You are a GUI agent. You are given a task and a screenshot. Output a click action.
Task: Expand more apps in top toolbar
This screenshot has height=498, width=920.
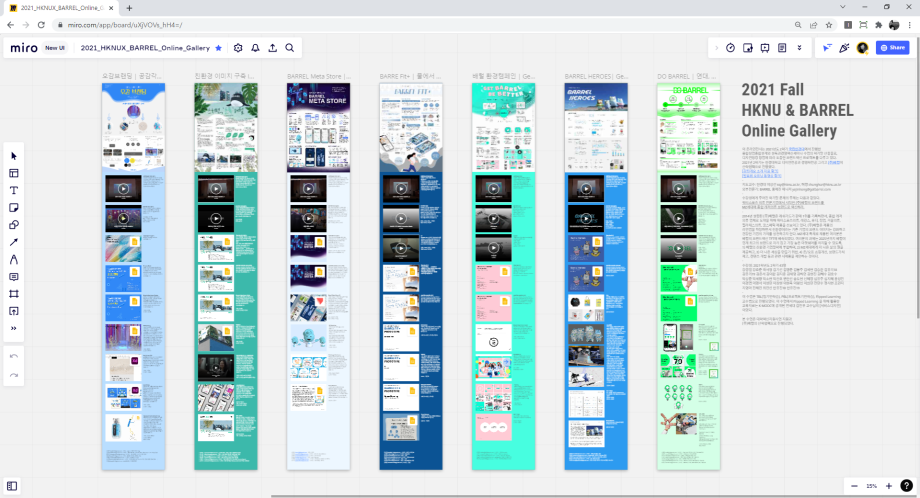tap(799, 47)
